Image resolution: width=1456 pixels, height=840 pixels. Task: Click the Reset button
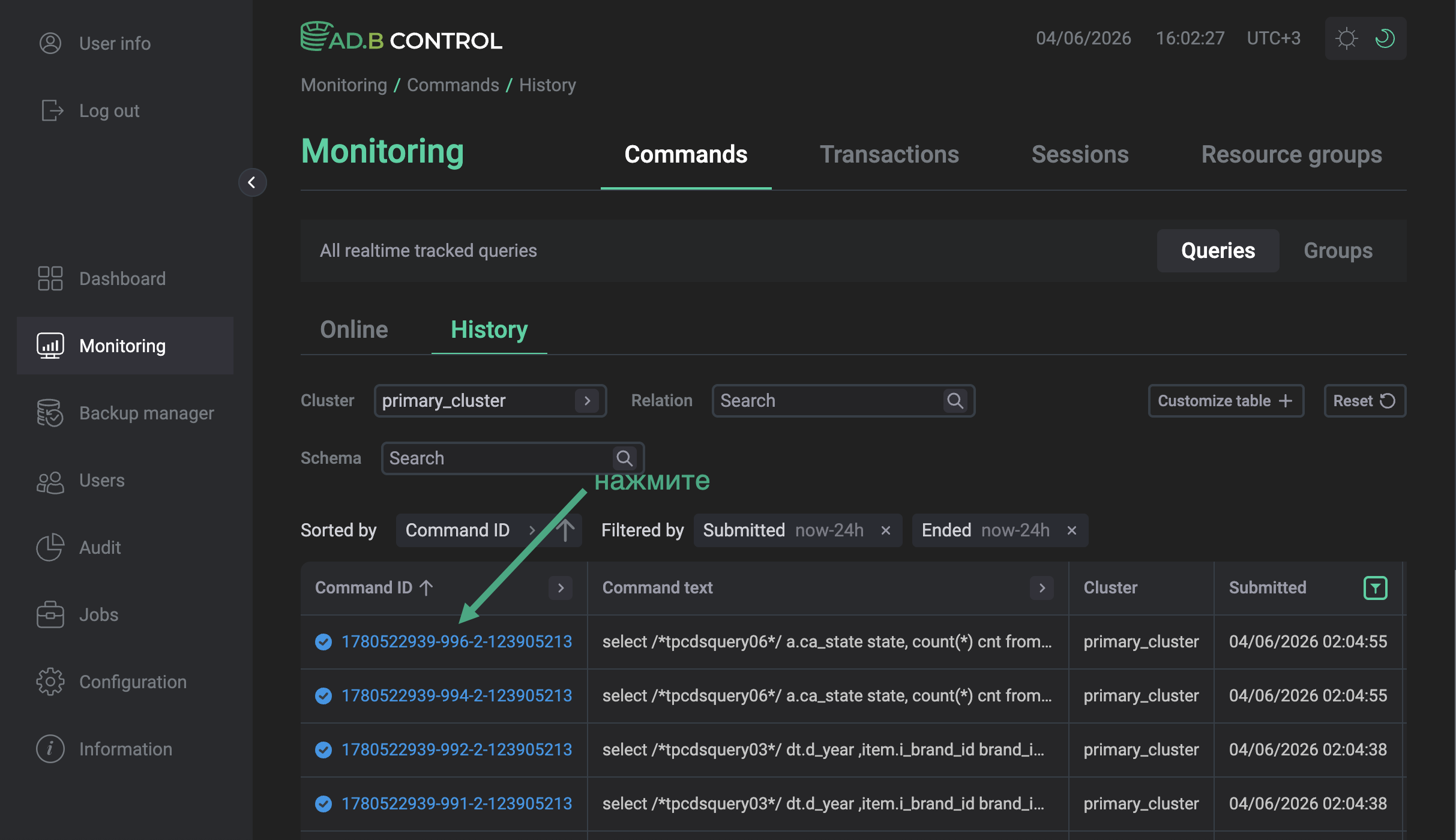tap(1365, 401)
